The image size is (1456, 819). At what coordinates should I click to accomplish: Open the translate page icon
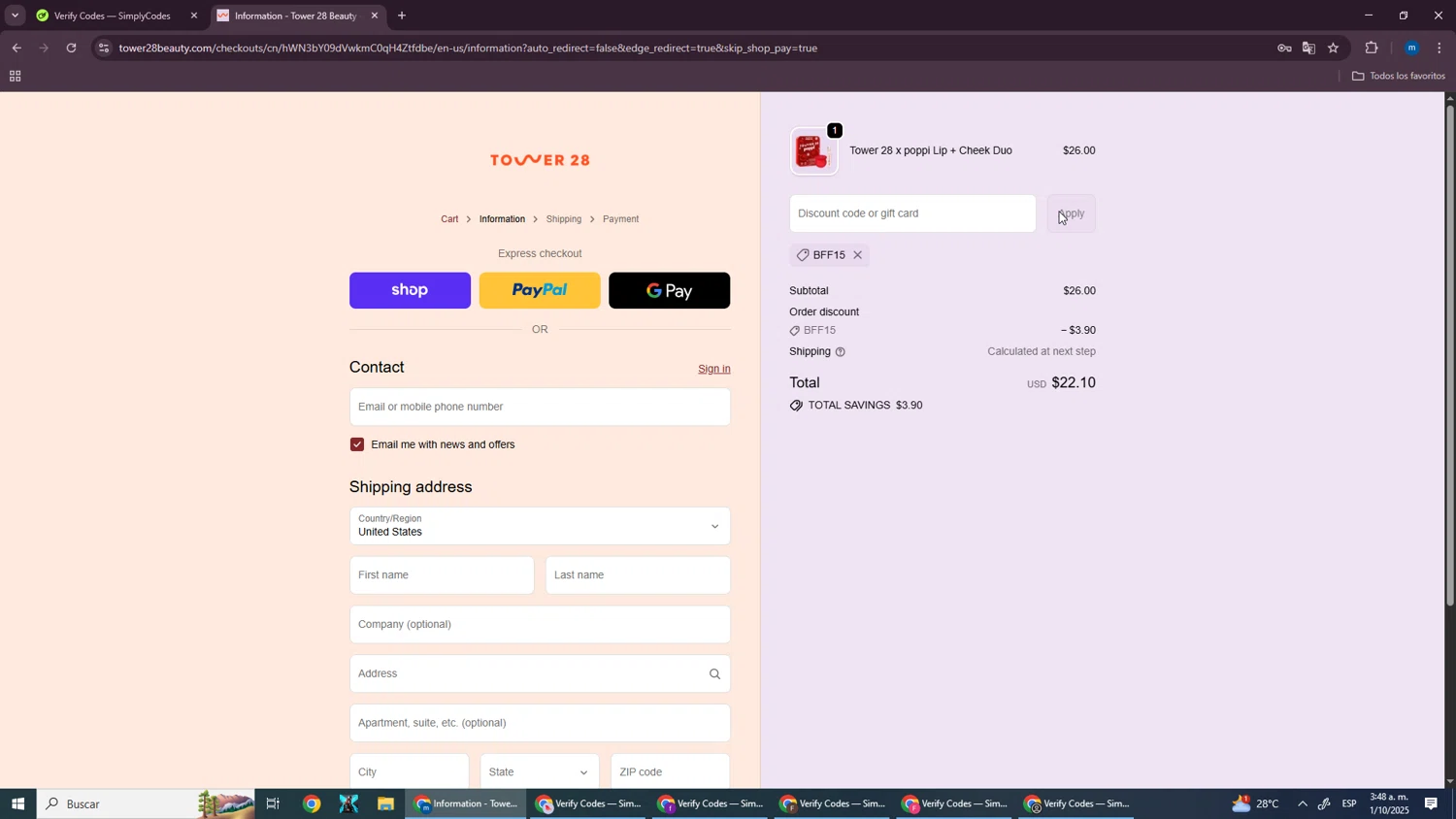1308,48
